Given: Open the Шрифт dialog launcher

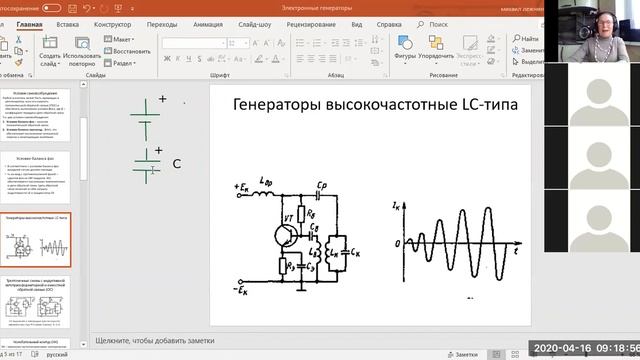Looking at the screenshot, I should tap(287, 76).
